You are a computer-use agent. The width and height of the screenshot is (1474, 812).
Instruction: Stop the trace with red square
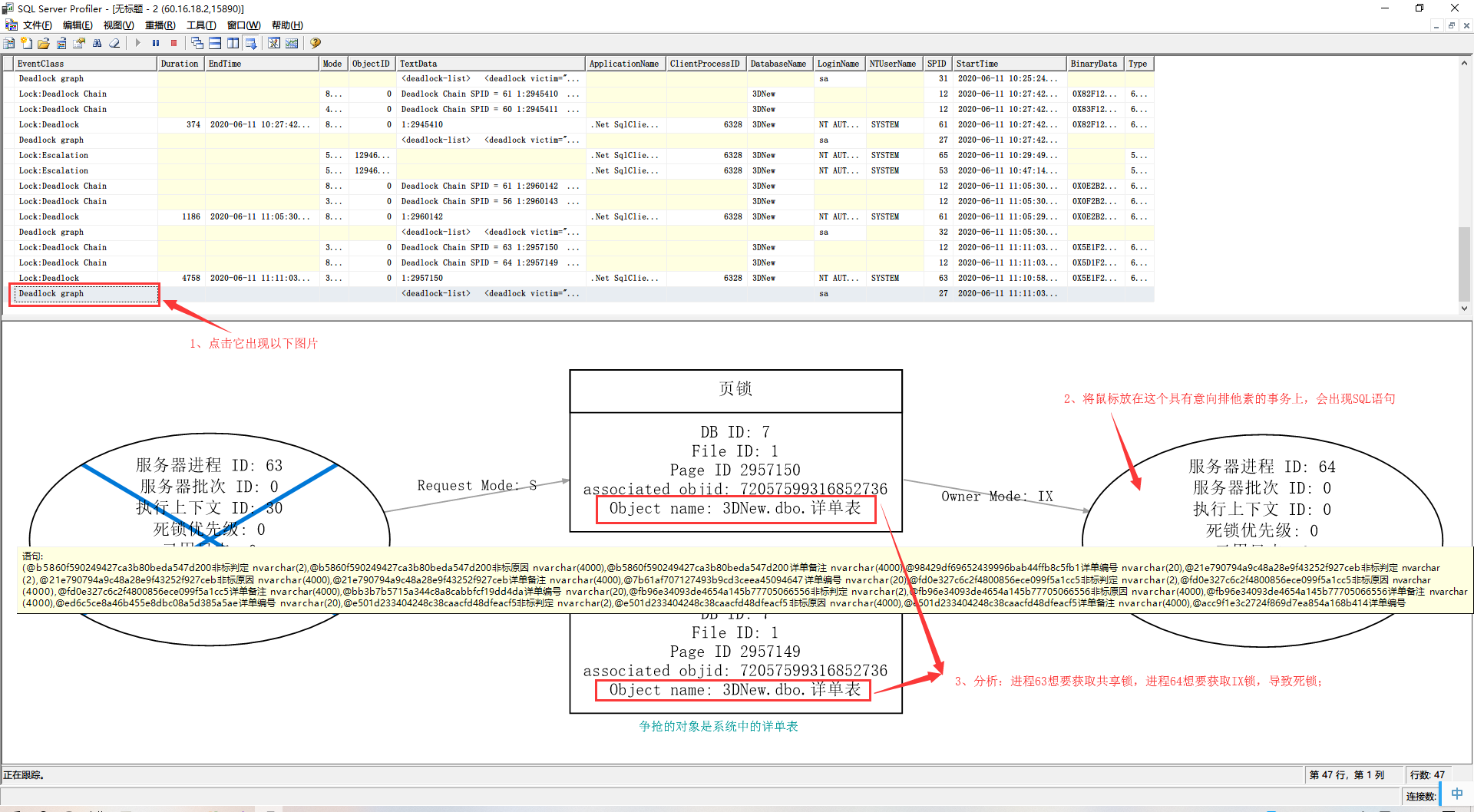pos(174,43)
